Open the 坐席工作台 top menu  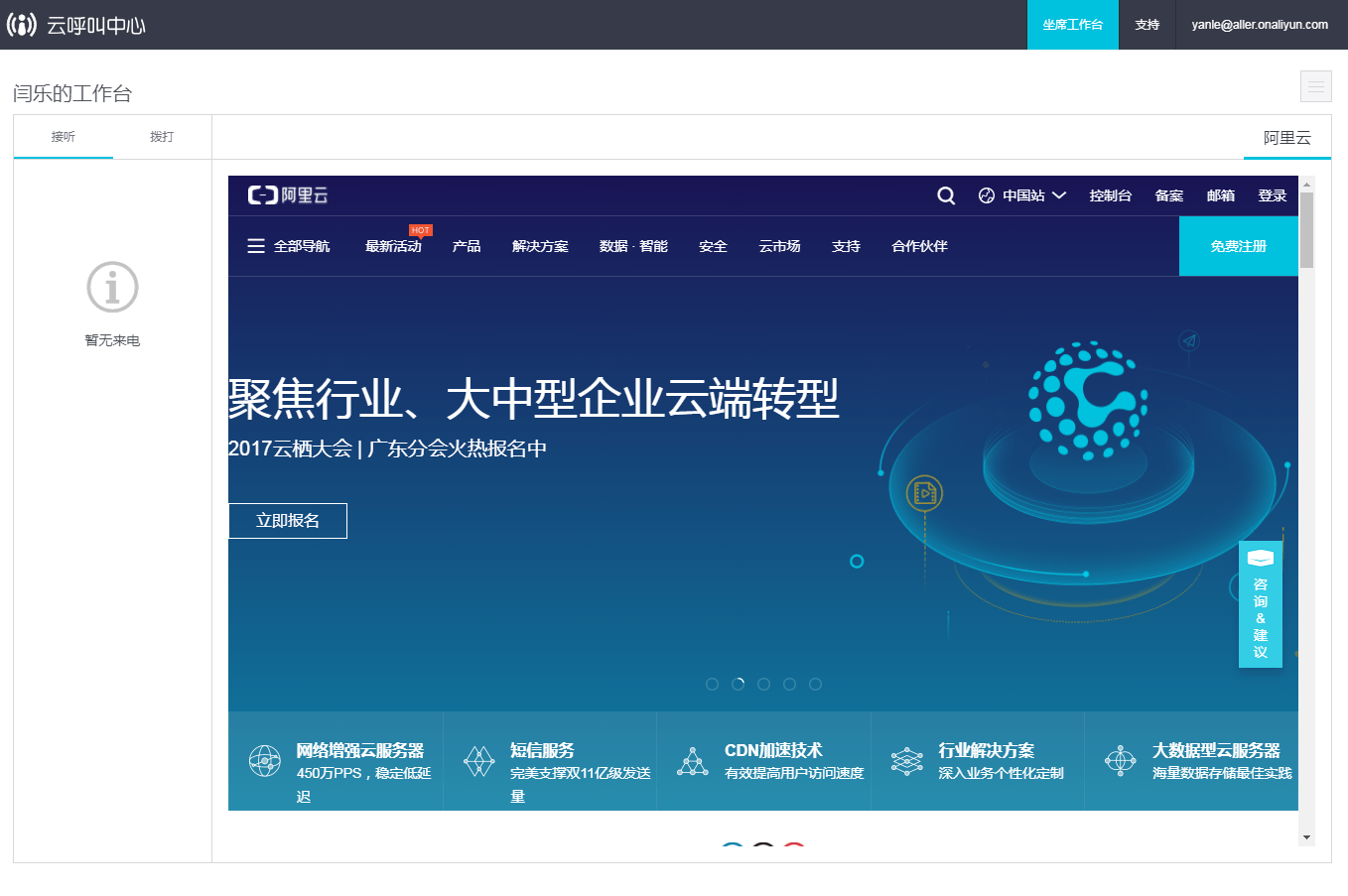[1073, 25]
